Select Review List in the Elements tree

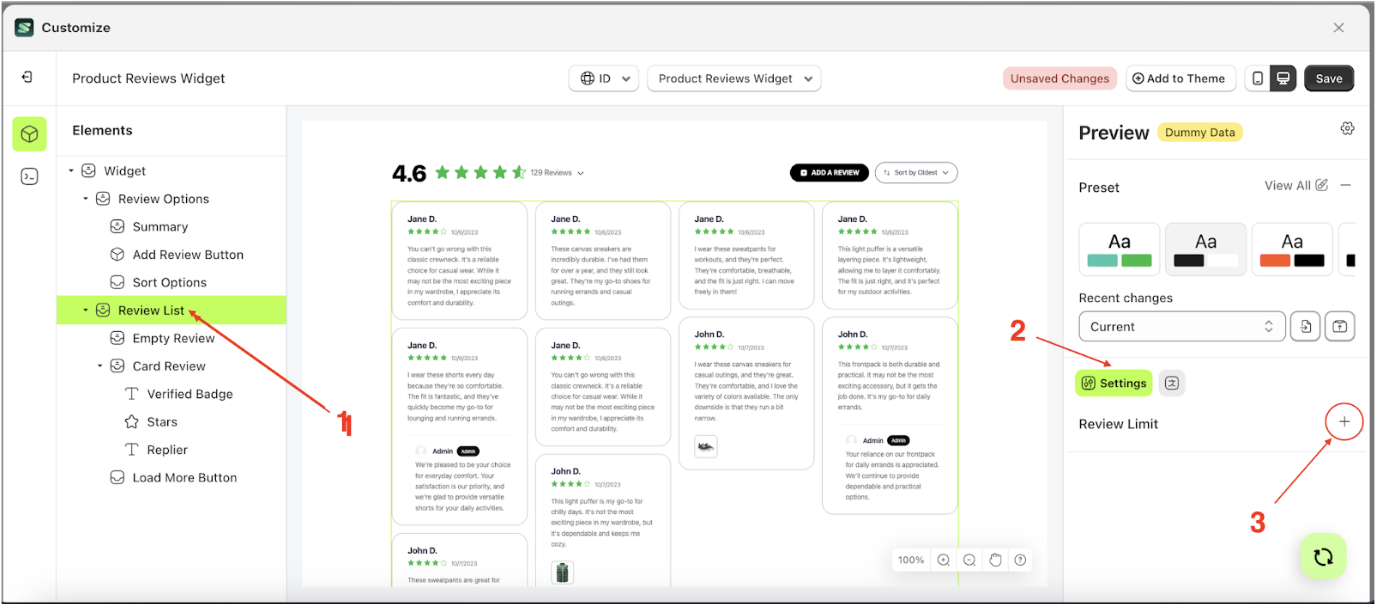(151, 310)
